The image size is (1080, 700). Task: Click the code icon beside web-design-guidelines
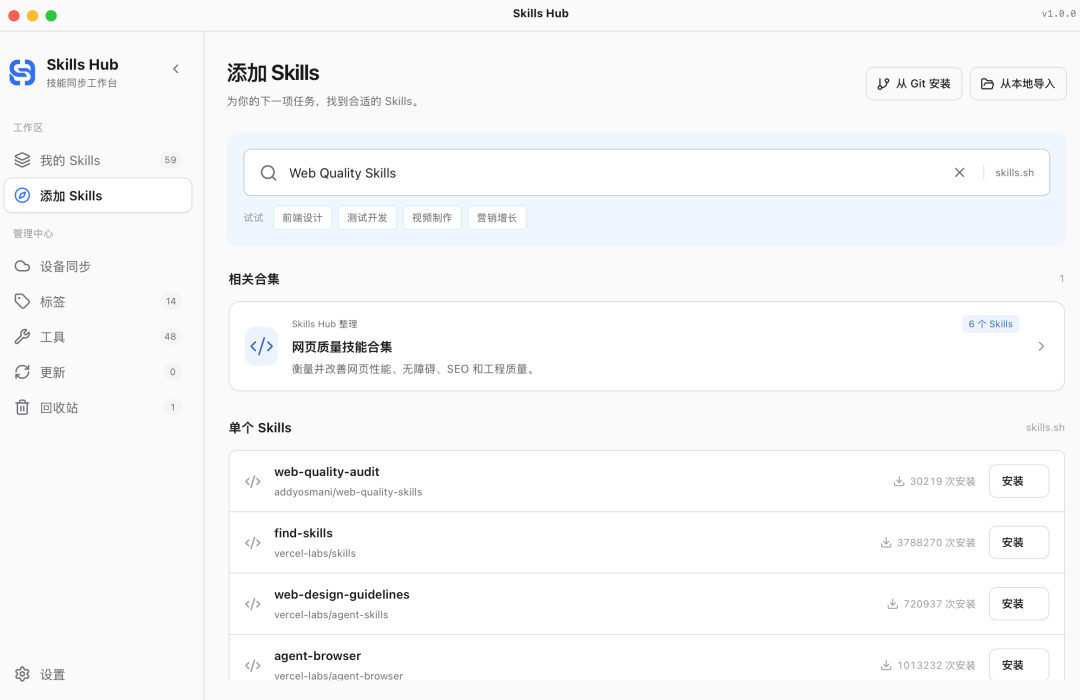(253, 604)
